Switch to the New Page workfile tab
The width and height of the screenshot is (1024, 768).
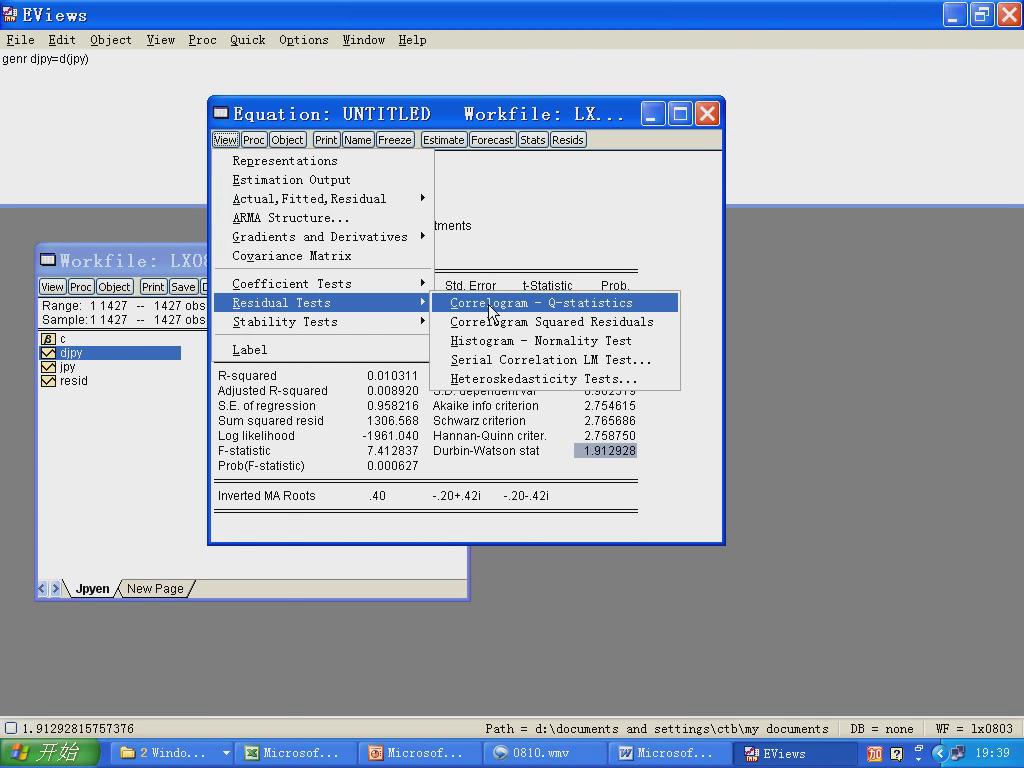coord(155,588)
